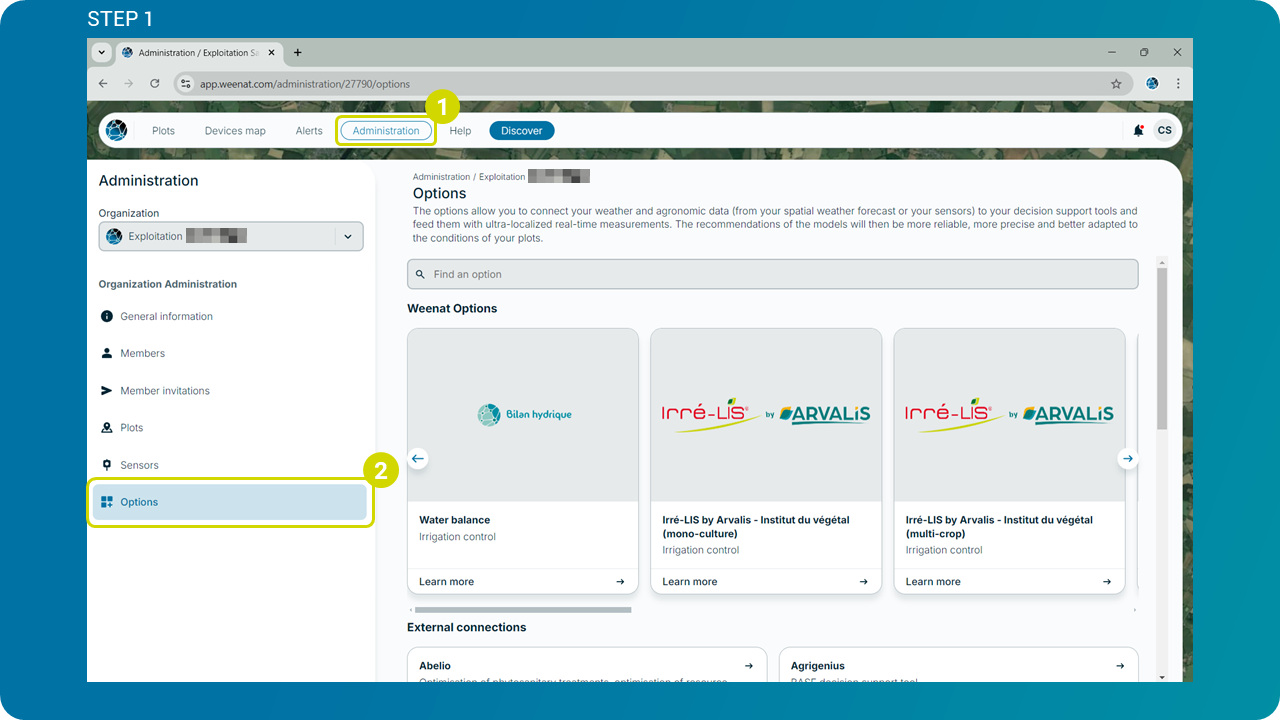Open Chrome three-dot menu
Image resolution: width=1280 pixels, height=720 pixels.
(1178, 84)
